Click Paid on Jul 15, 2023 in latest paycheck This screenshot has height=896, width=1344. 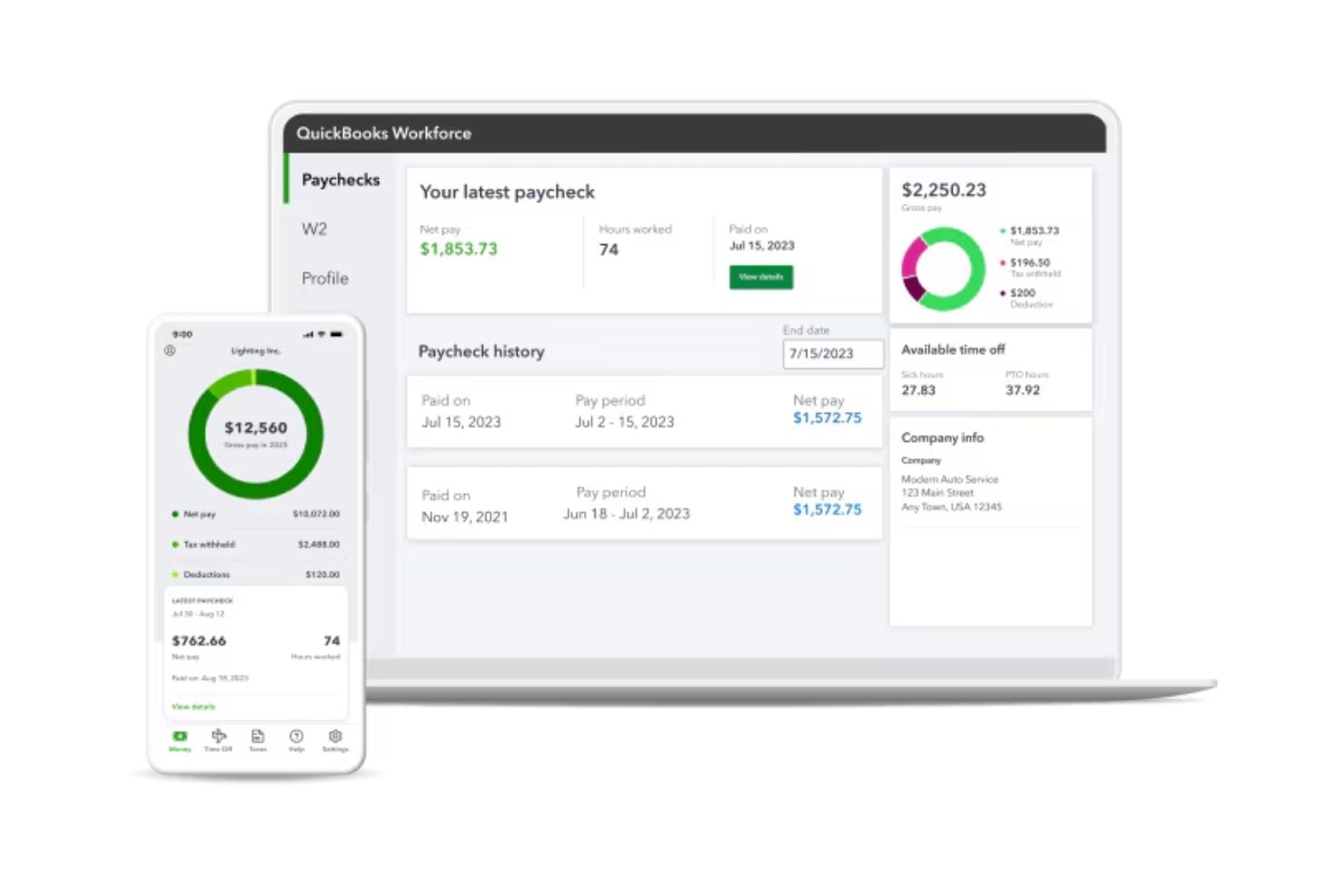tap(762, 245)
